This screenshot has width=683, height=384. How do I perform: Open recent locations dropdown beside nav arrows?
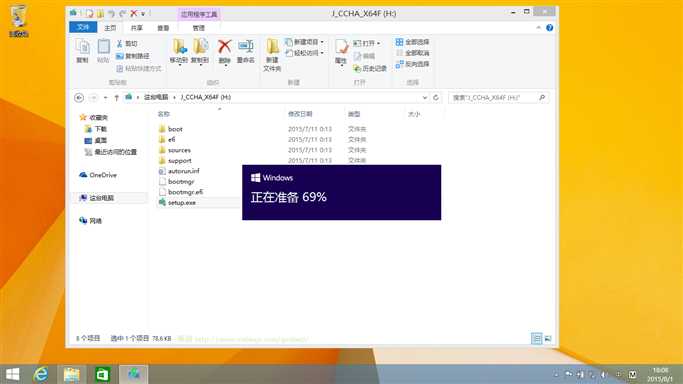pyautogui.click(x=105, y=98)
